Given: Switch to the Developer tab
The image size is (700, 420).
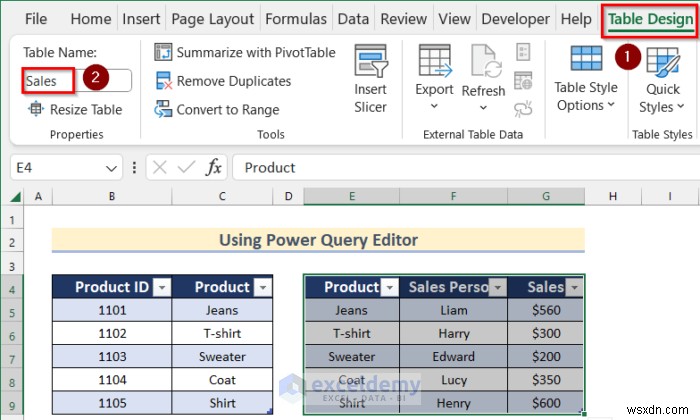Looking at the screenshot, I should [516, 19].
